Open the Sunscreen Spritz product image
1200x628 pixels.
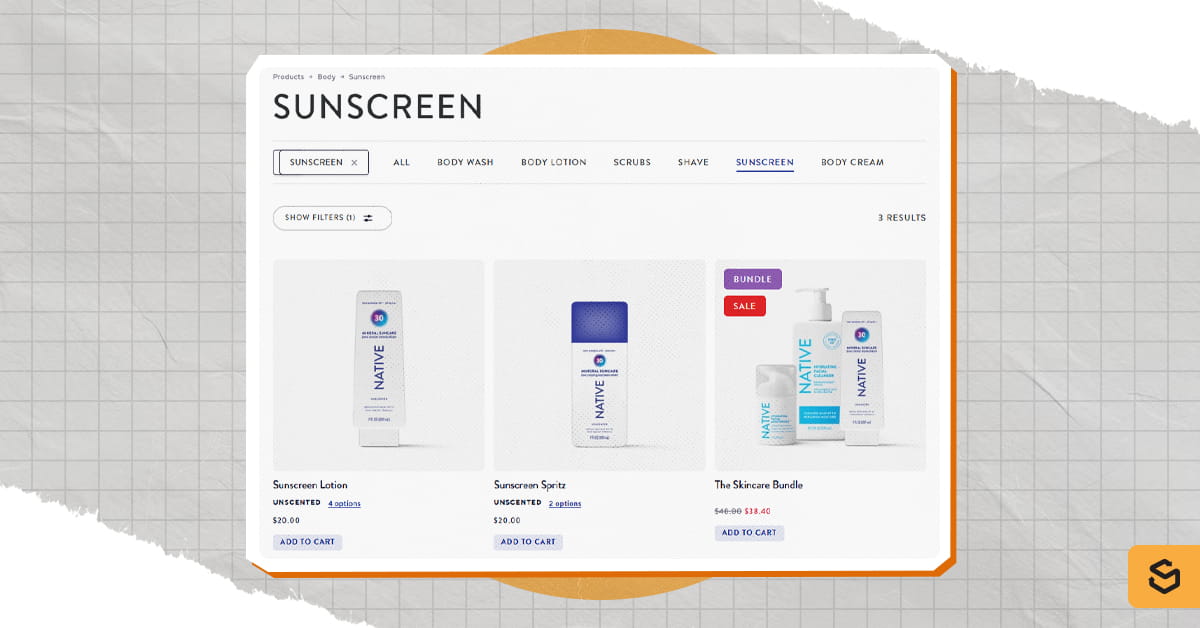pyautogui.click(x=599, y=365)
